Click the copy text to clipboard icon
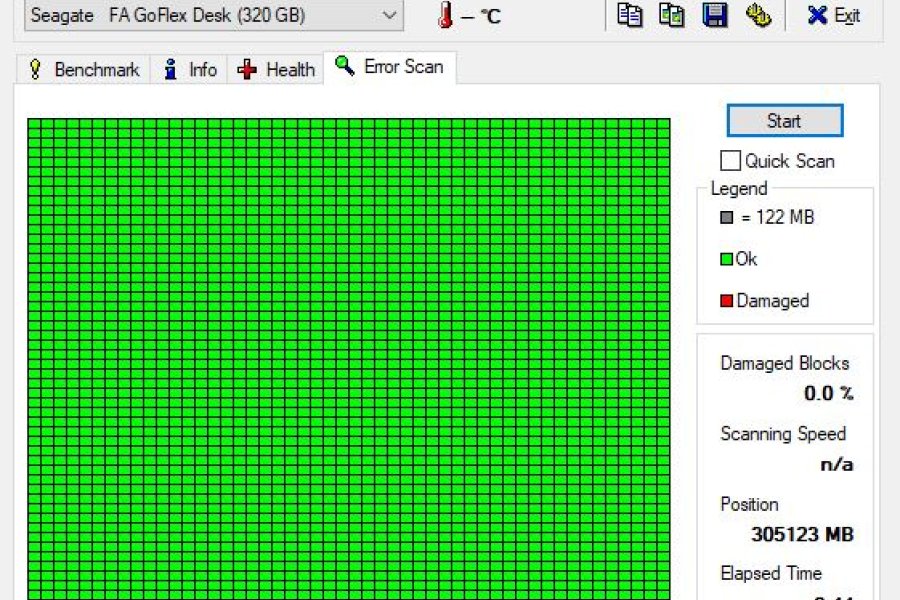This screenshot has width=900, height=600. click(x=630, y=15)
